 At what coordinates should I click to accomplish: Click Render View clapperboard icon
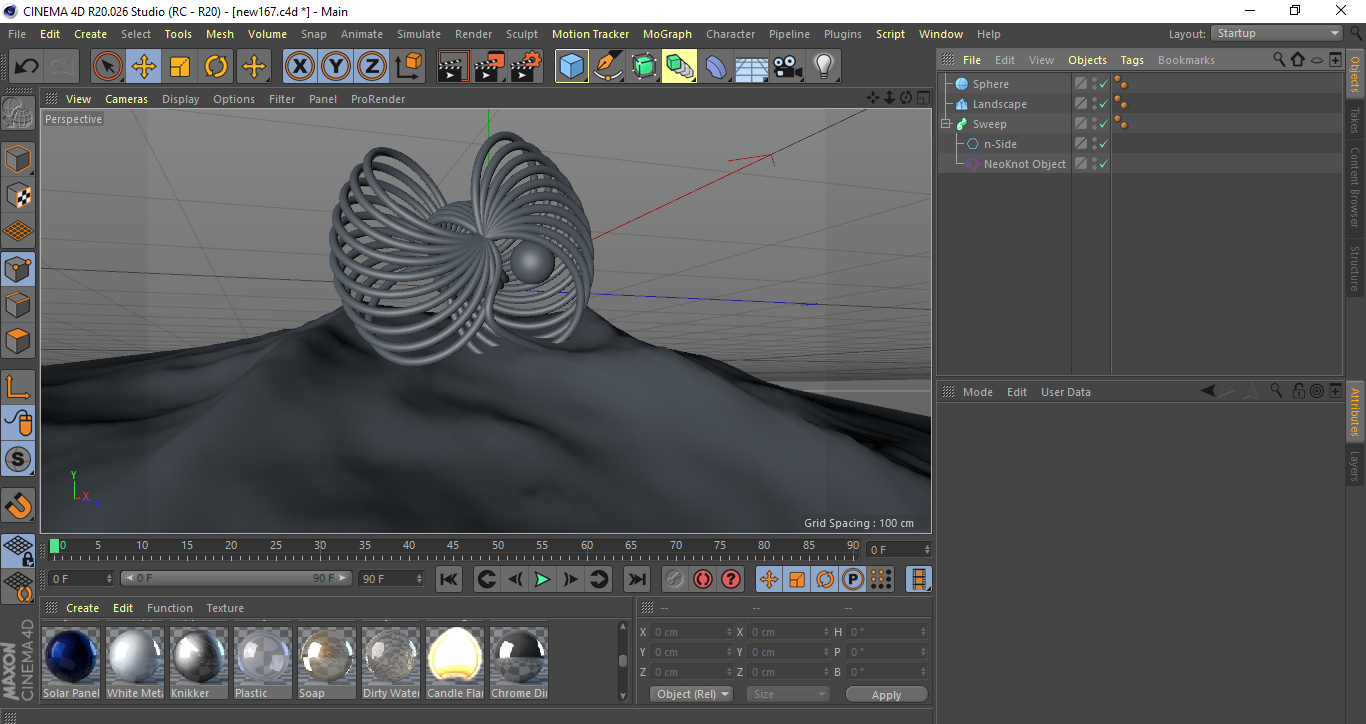coord(453,67)
